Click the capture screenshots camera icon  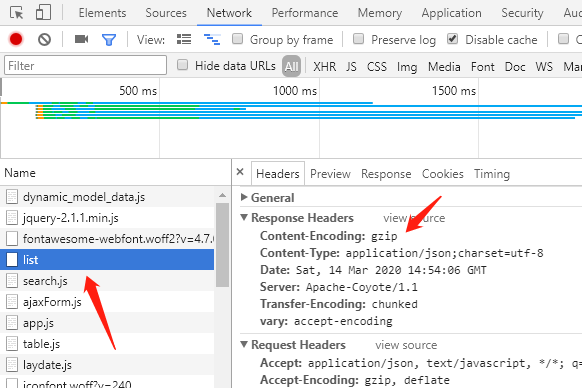click(81, 39)
